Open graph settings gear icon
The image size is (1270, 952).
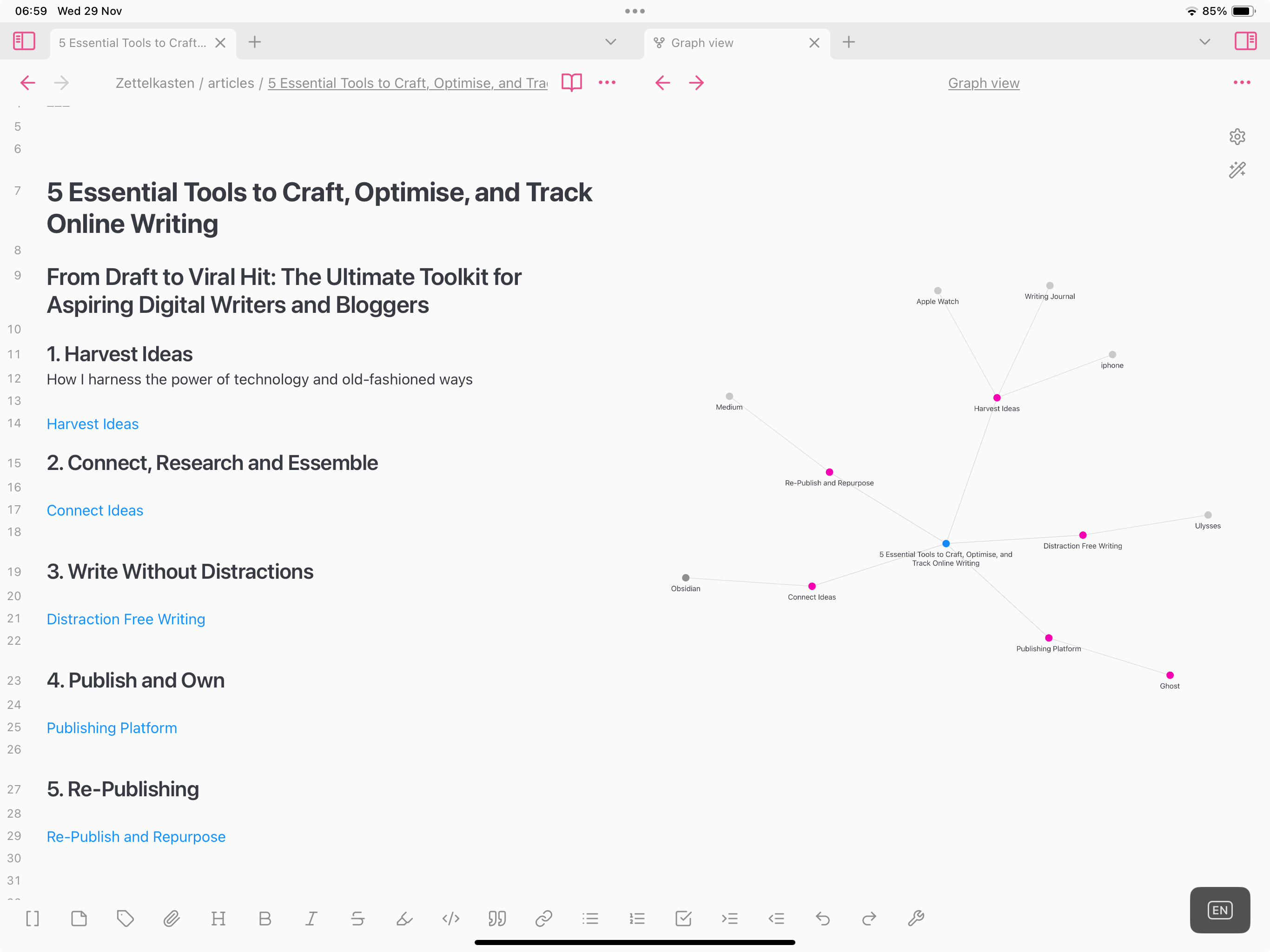pos(1237,137)
